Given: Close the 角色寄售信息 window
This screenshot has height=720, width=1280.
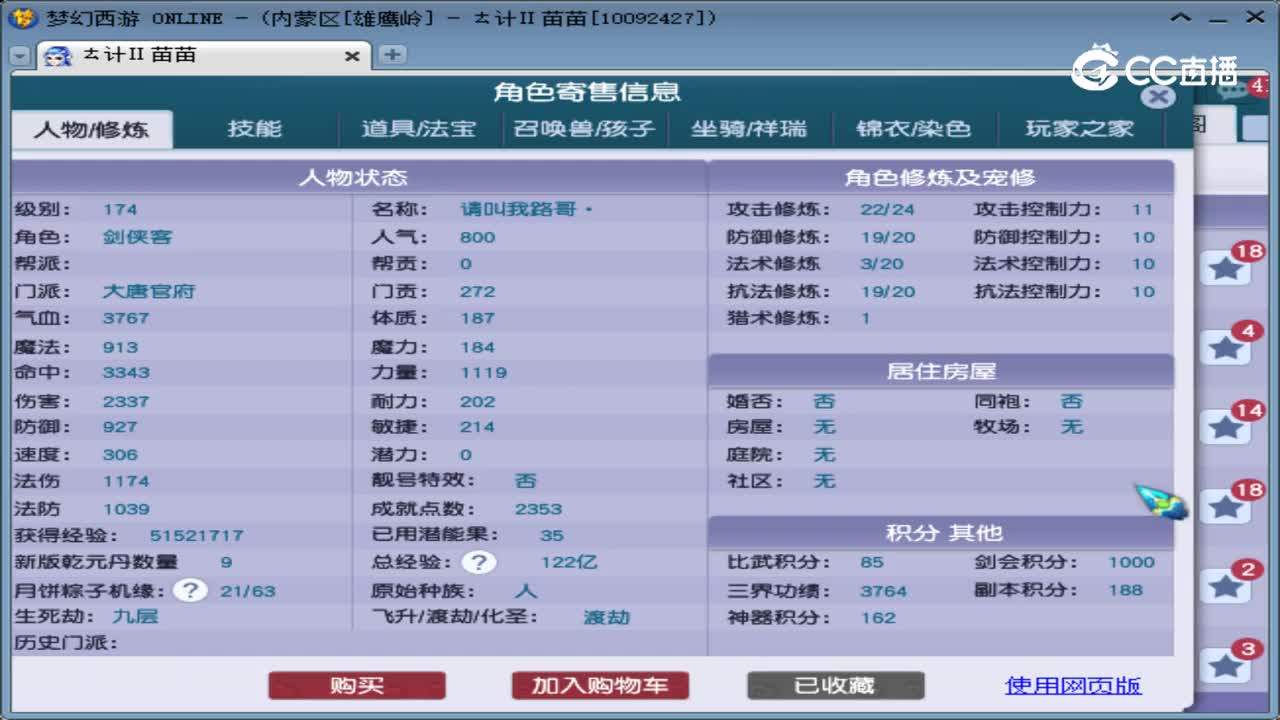Looking at the screenshot, I should pyautogui.click(x=1158, y=97).
